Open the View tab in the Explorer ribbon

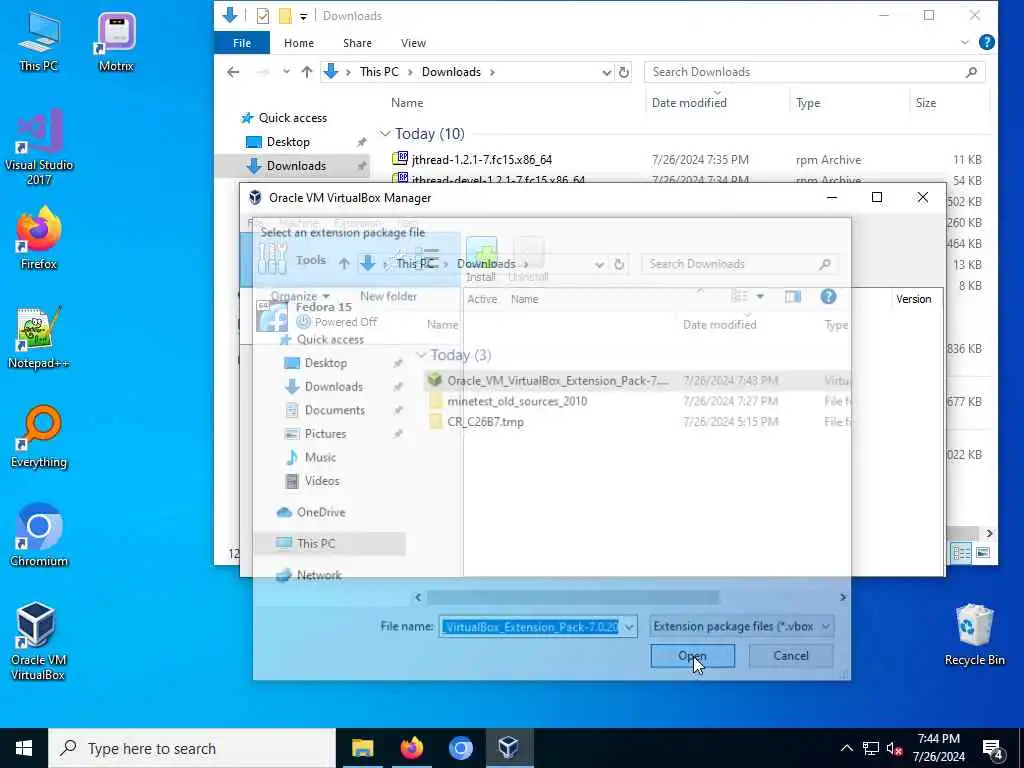pyautogui.click(x=413, y=43)
